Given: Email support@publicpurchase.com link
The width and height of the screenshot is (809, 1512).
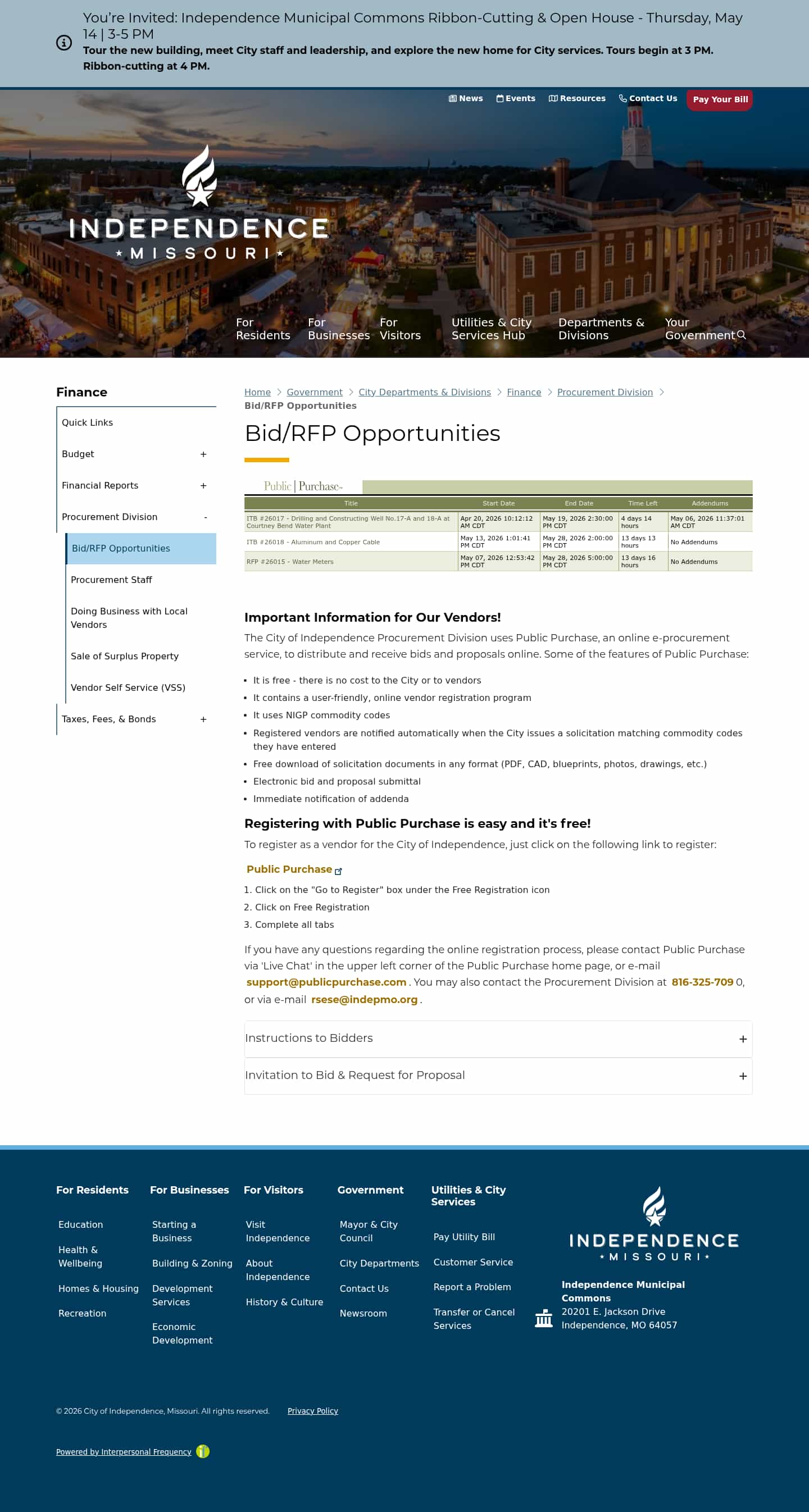Looking at the screenshot, I should click(326, 982).
